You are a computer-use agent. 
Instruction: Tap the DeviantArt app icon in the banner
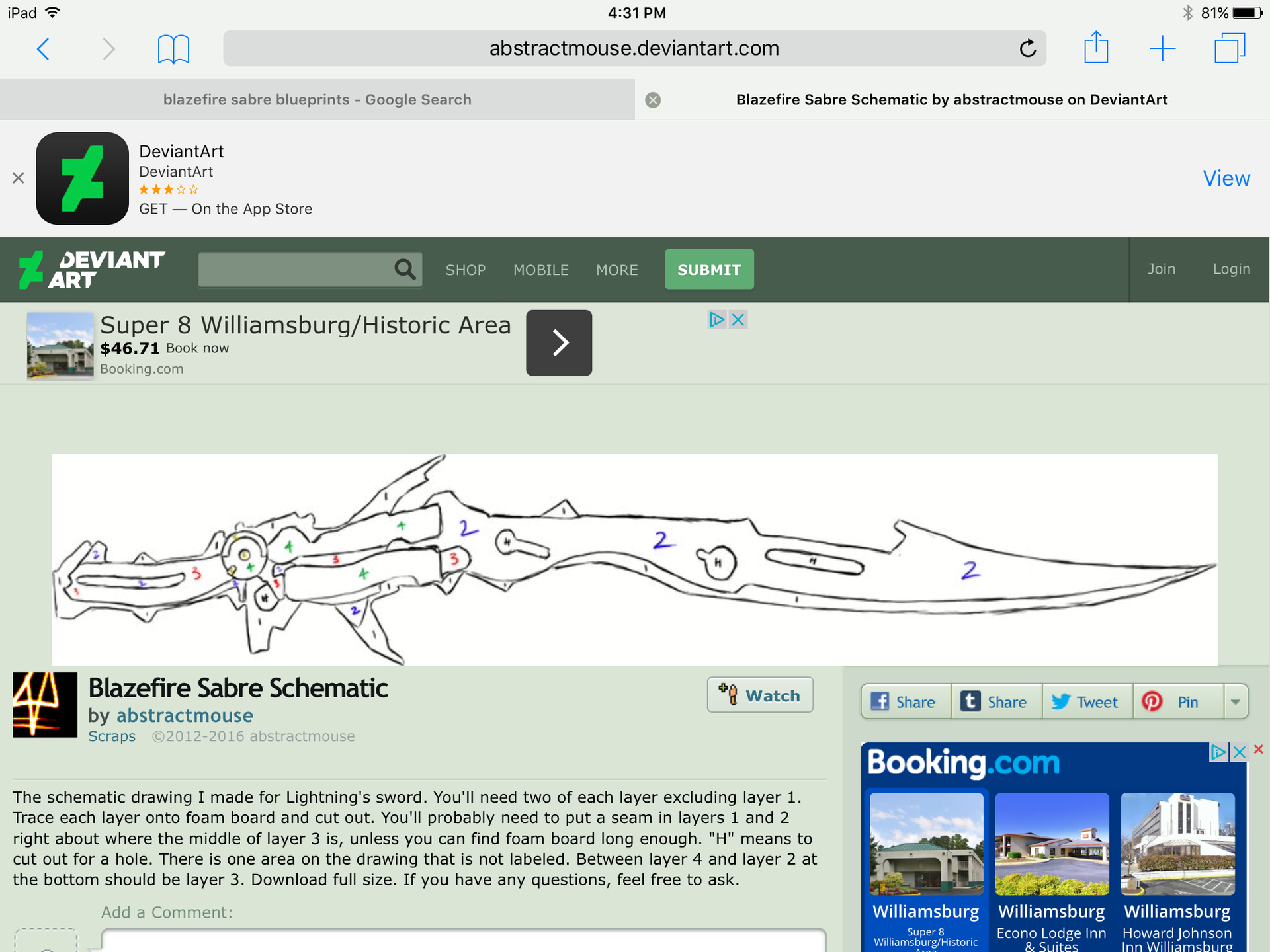82,178
